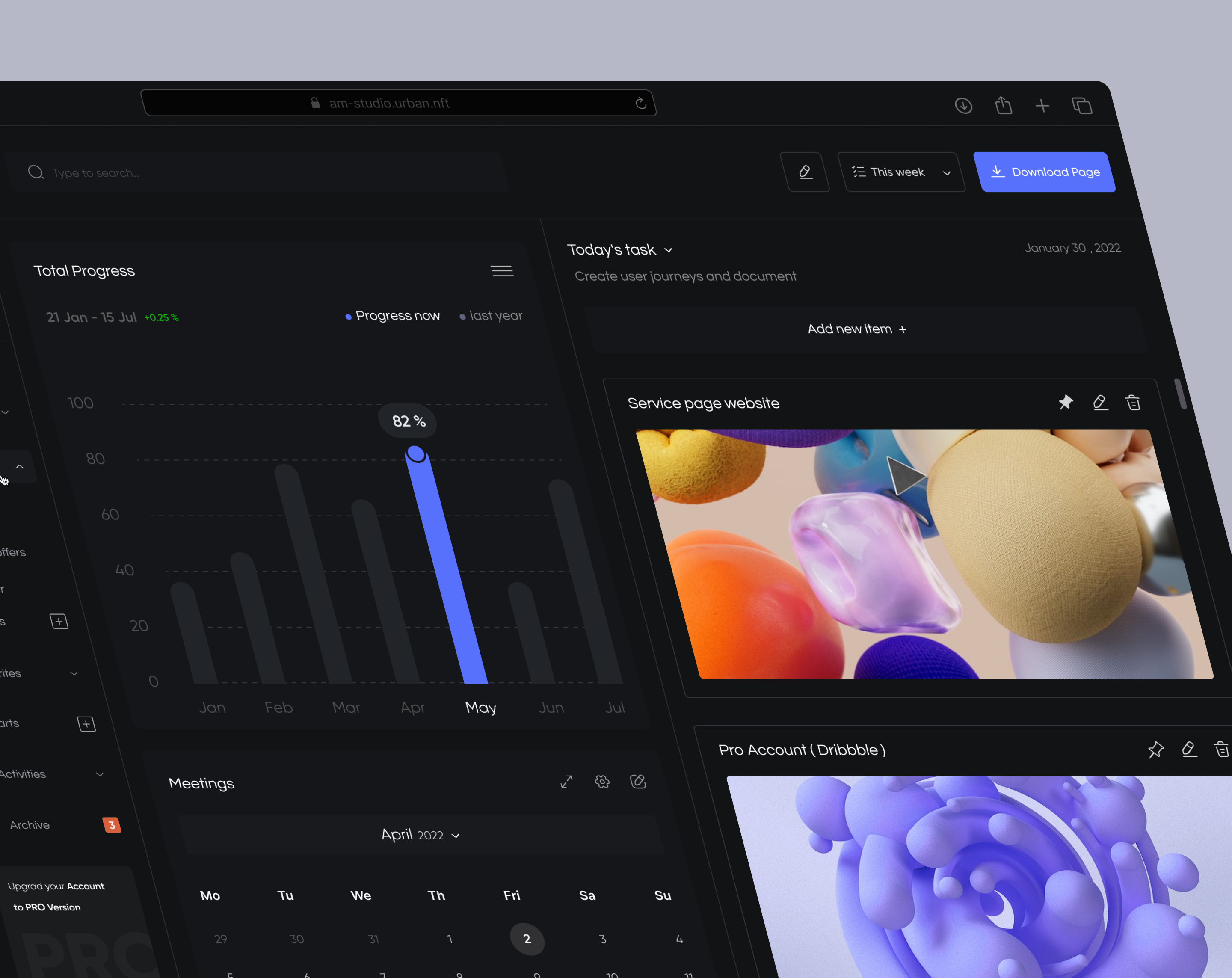
Task: Click the browser share icon
Action: [x=1004, y=105]
